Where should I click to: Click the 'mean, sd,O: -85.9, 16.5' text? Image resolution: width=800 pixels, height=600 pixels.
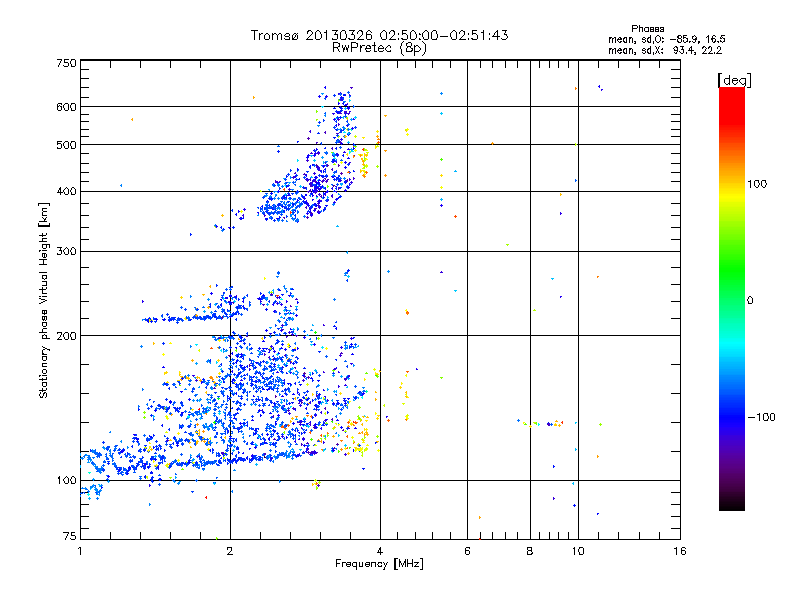pos(666,39)
